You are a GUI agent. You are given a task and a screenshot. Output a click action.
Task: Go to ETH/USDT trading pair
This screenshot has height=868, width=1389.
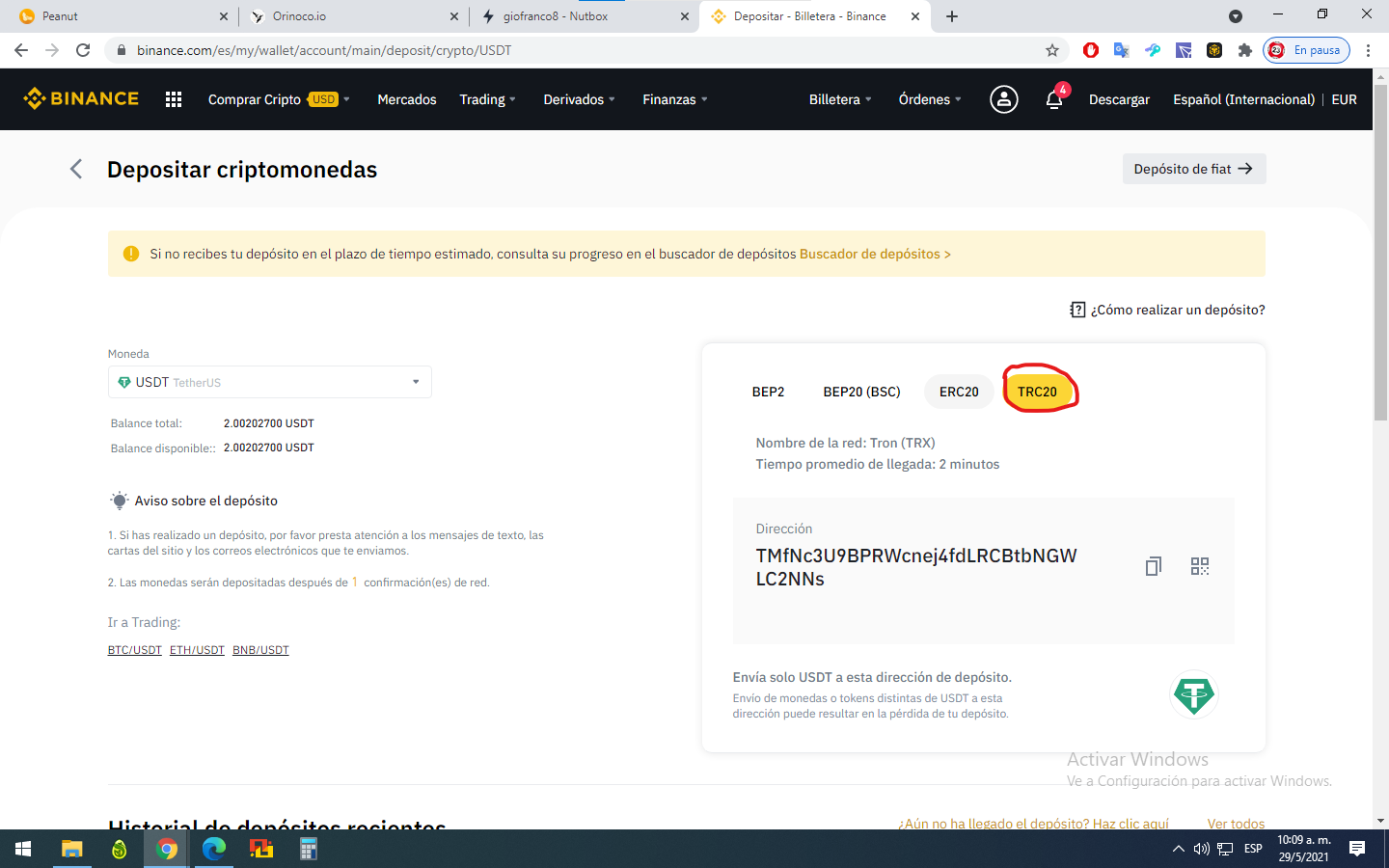click(197, 650)
